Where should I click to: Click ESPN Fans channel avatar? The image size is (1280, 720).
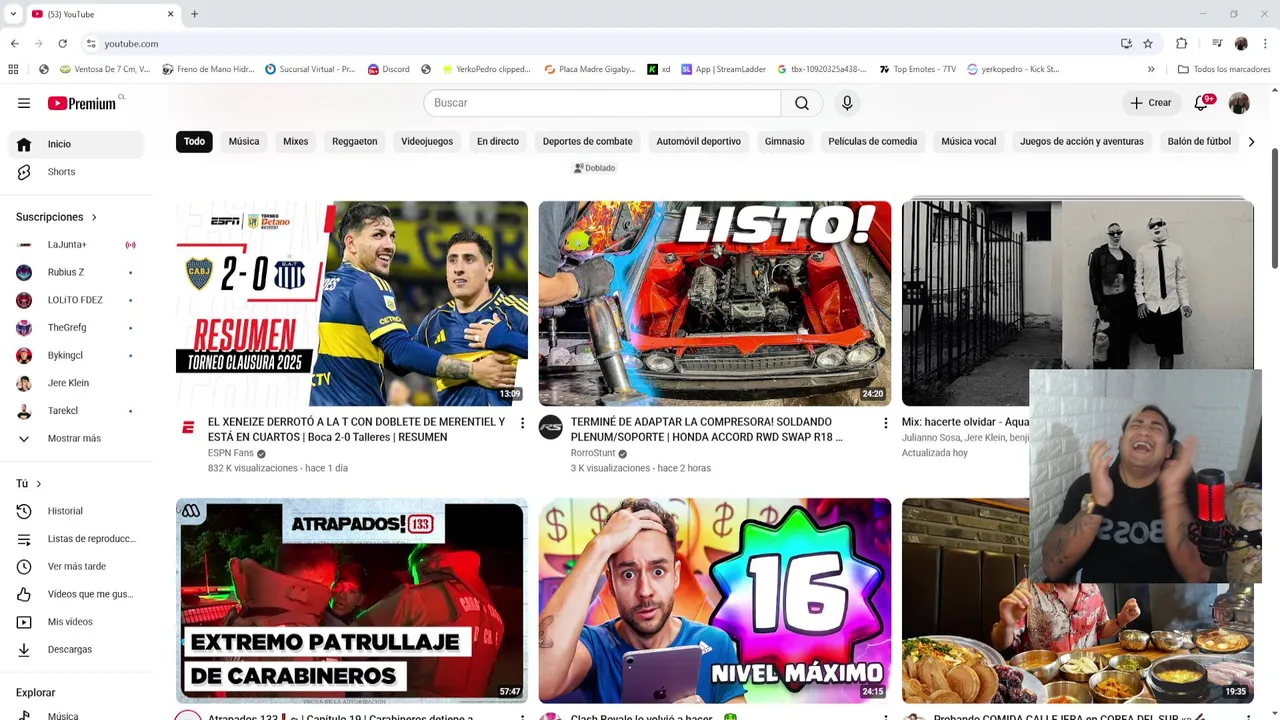tap(188, 428)
